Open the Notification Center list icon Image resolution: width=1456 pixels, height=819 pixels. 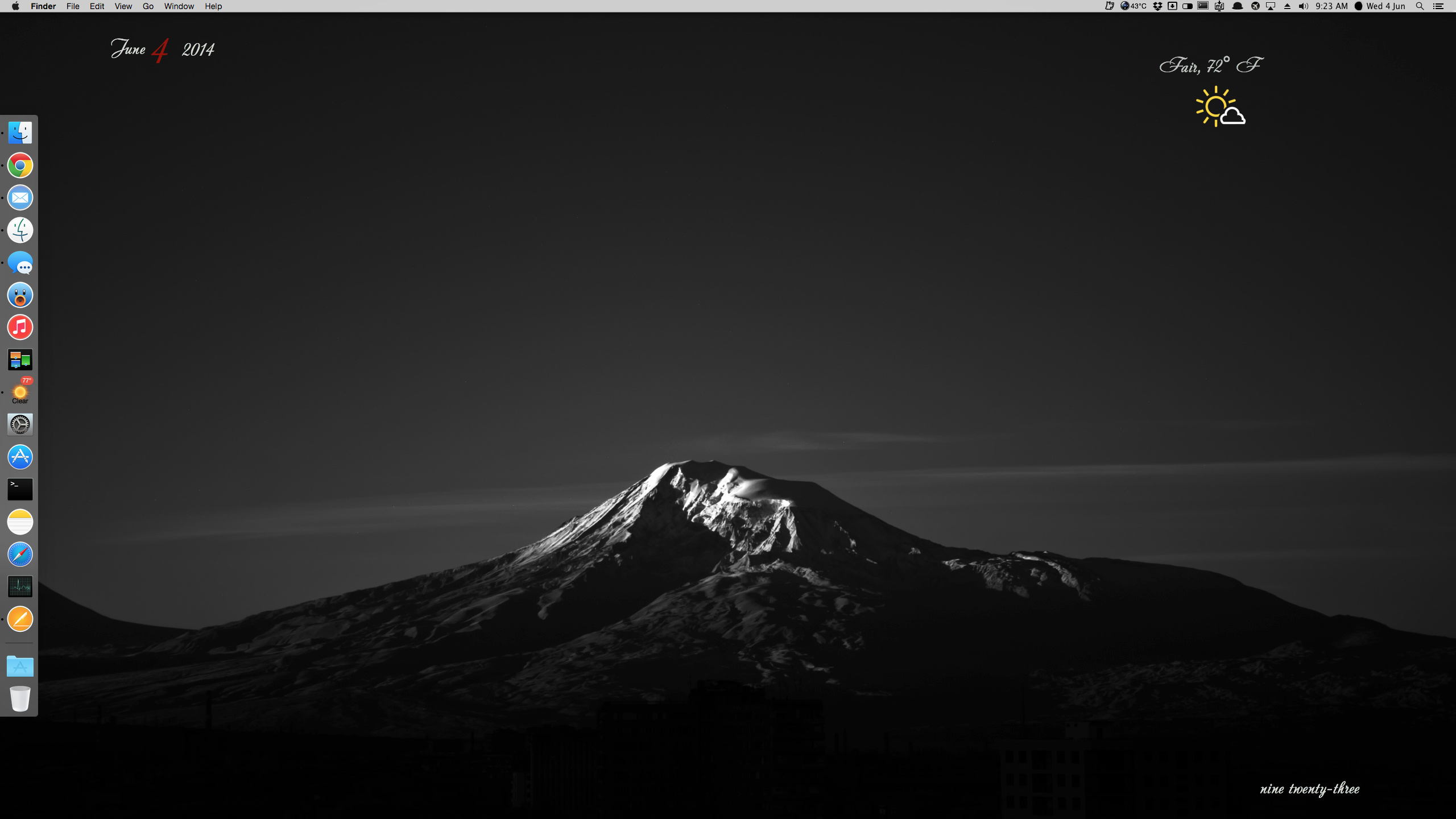point(1438,6)
